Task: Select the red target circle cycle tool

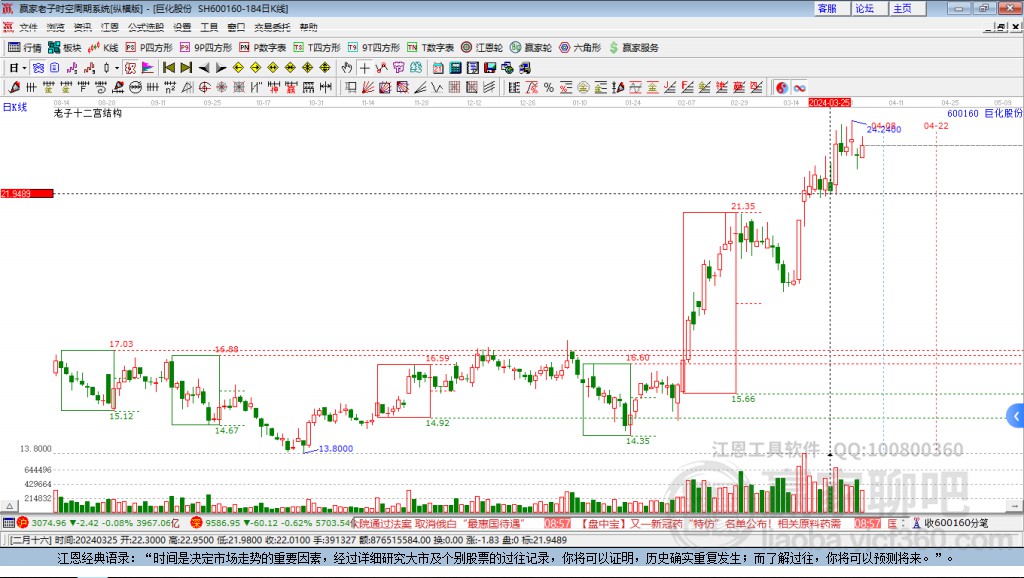Action: coord(204,87)
